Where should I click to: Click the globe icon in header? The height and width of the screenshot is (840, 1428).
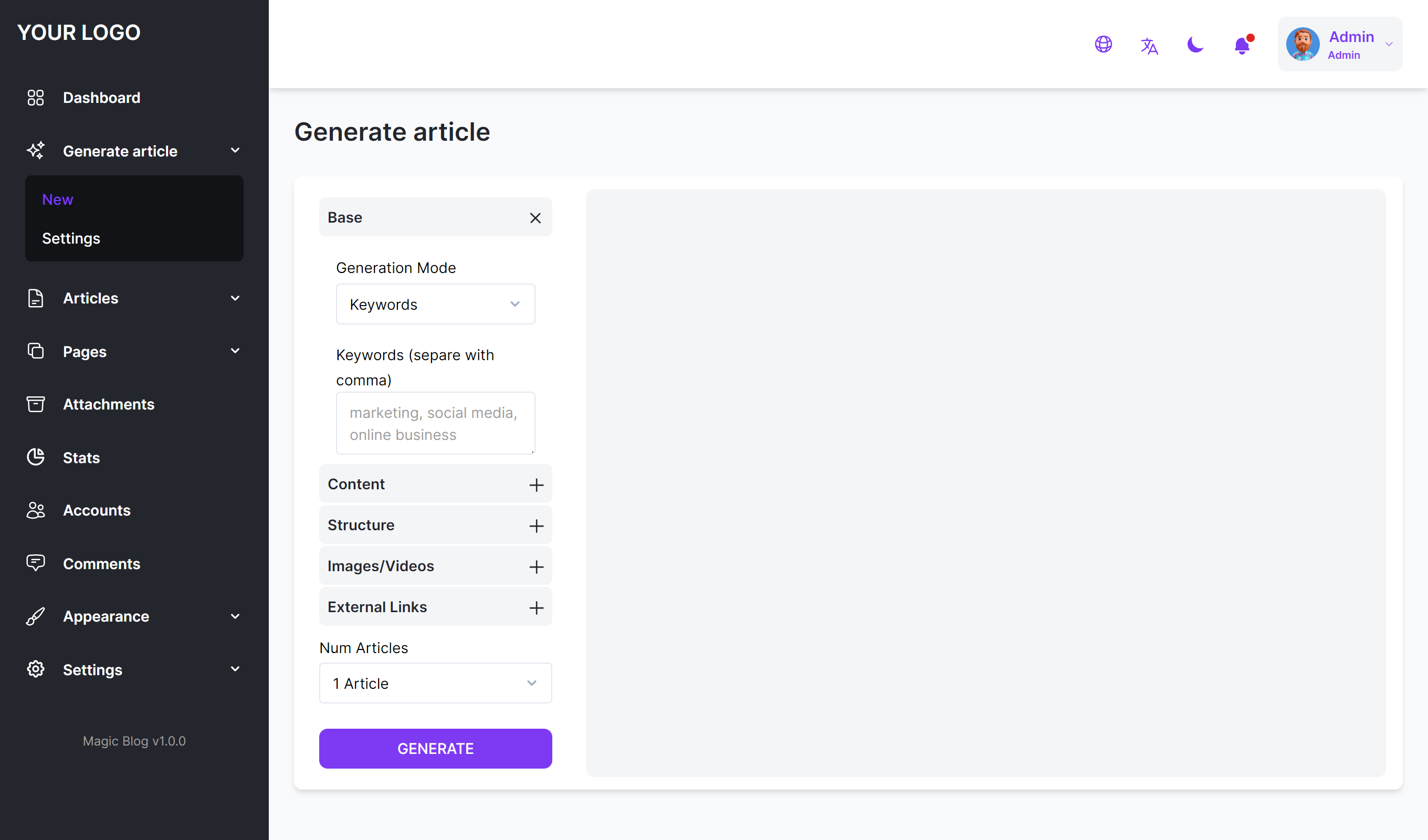click(1102, 44)
